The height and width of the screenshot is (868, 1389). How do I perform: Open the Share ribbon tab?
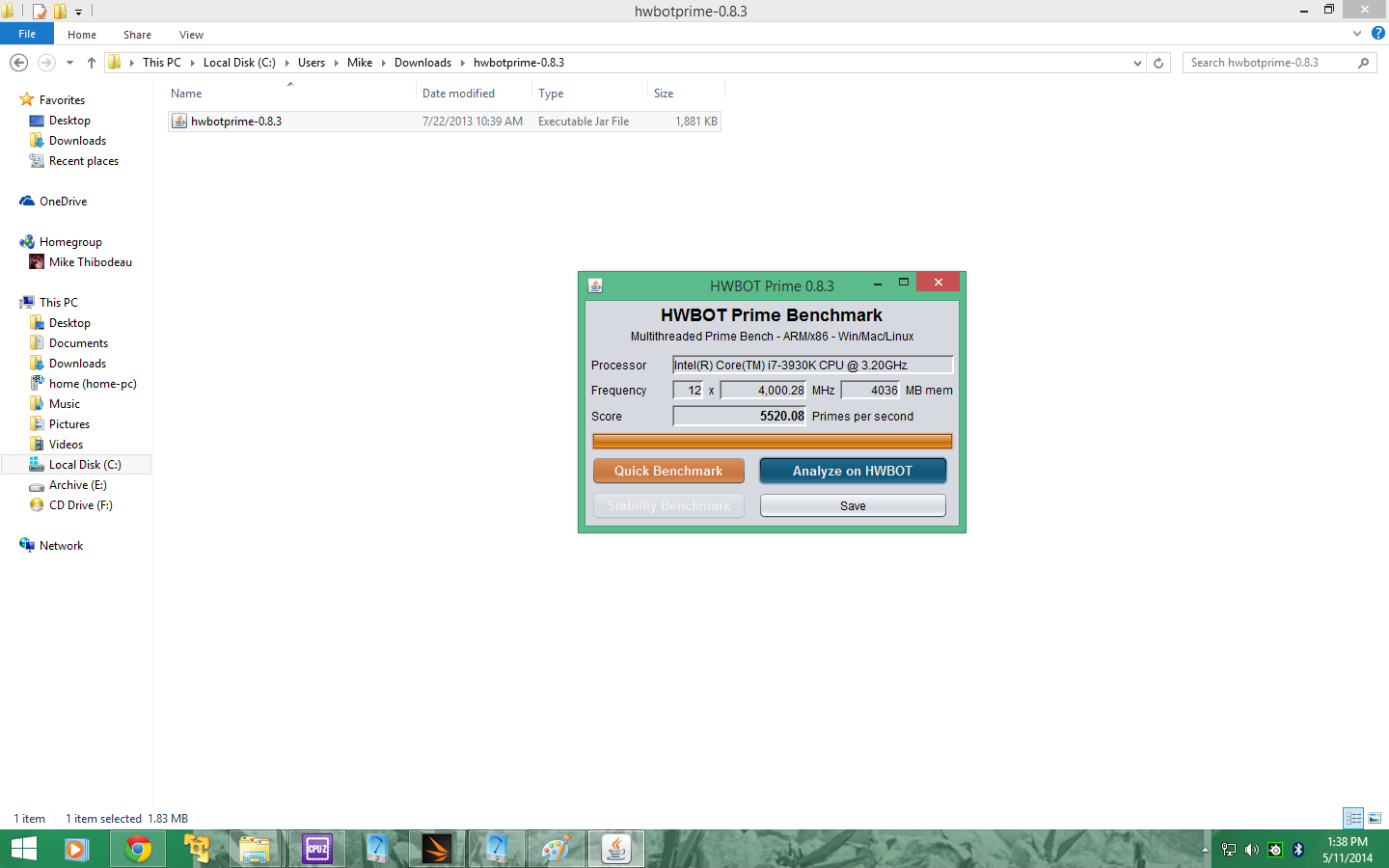(137, 35)
